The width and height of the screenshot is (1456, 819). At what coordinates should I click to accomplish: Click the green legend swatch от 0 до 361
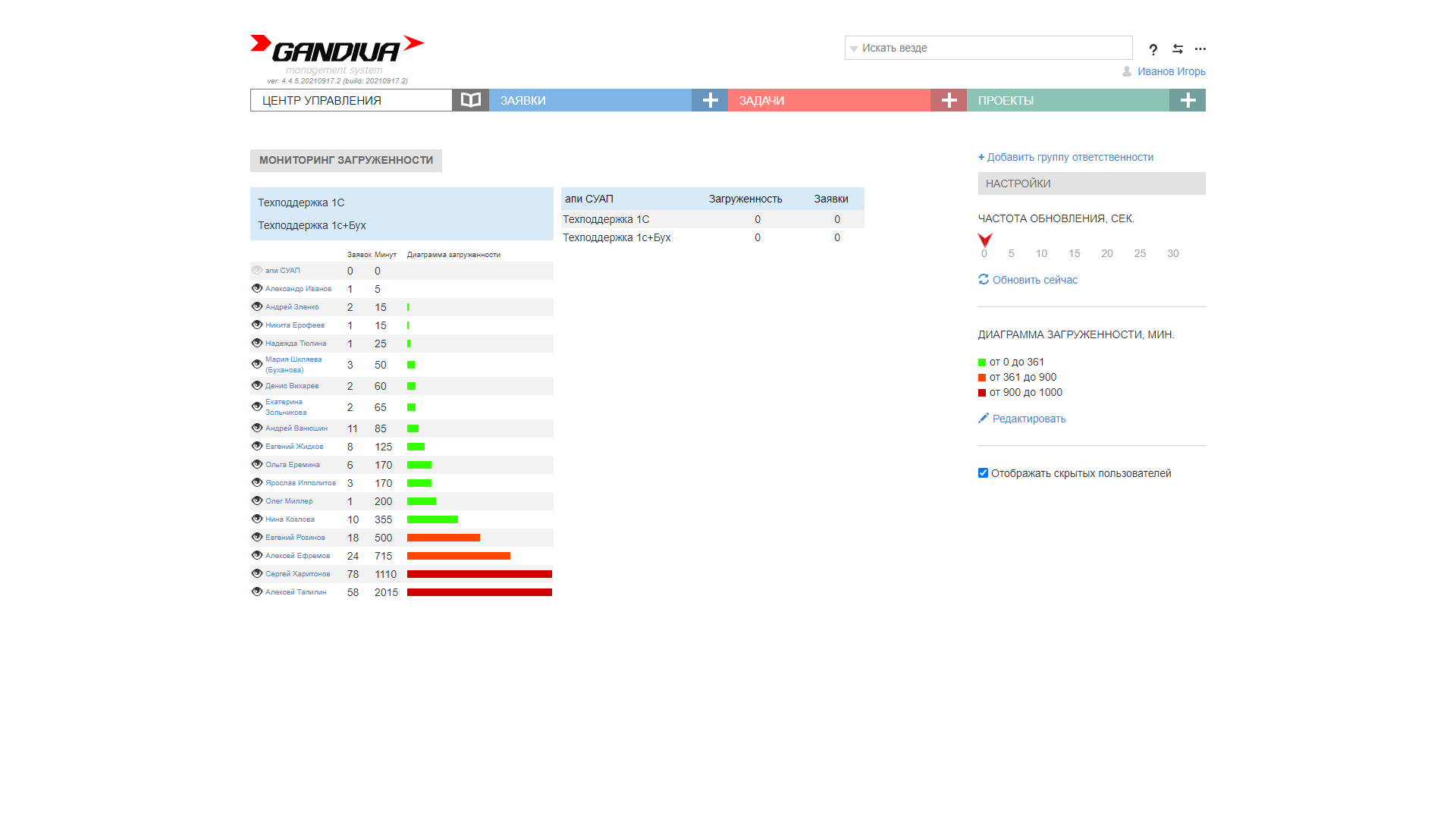coord(982,362)
